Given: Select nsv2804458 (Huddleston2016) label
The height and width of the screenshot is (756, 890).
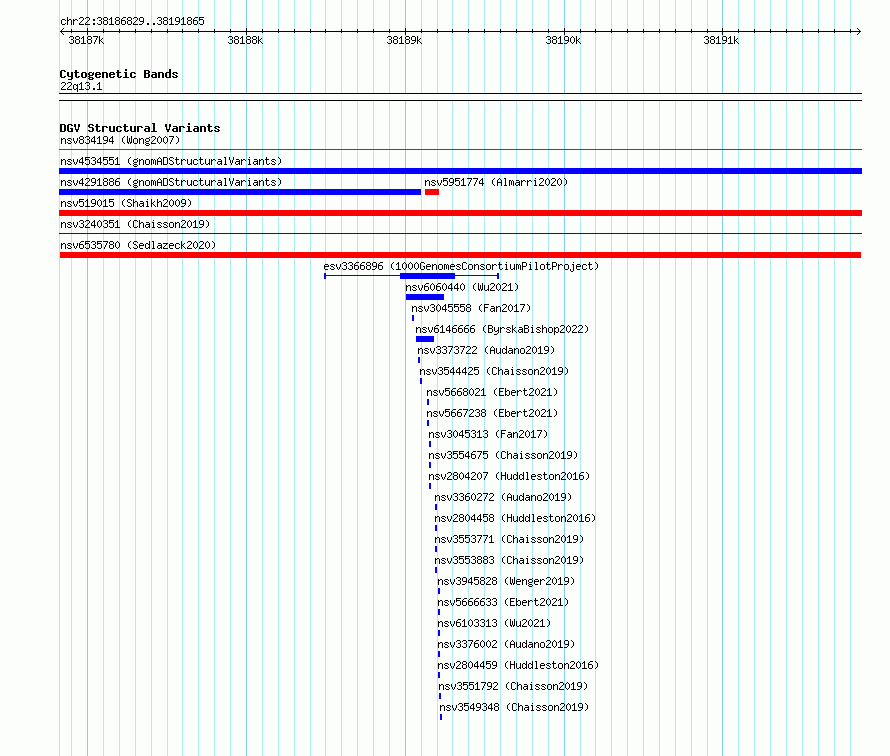Looking at the screenshot, I should pos(515,518).
